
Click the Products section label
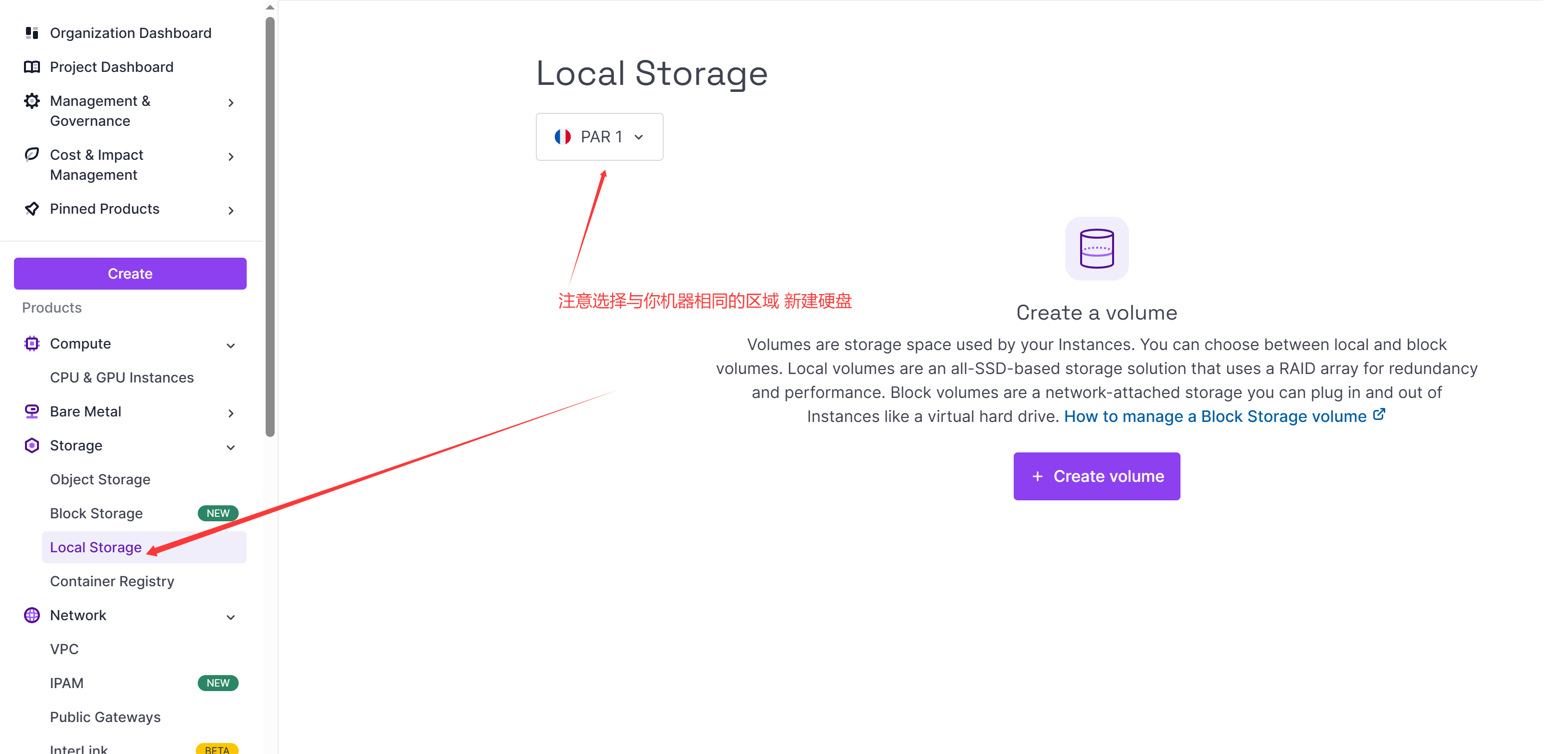pyautogui.click(x=52, y=308)
